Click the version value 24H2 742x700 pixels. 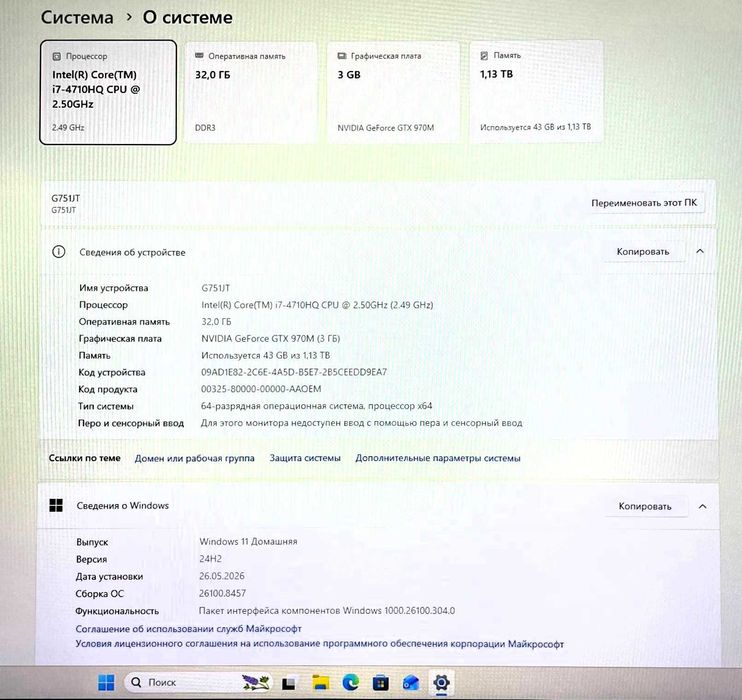[211, 558]
